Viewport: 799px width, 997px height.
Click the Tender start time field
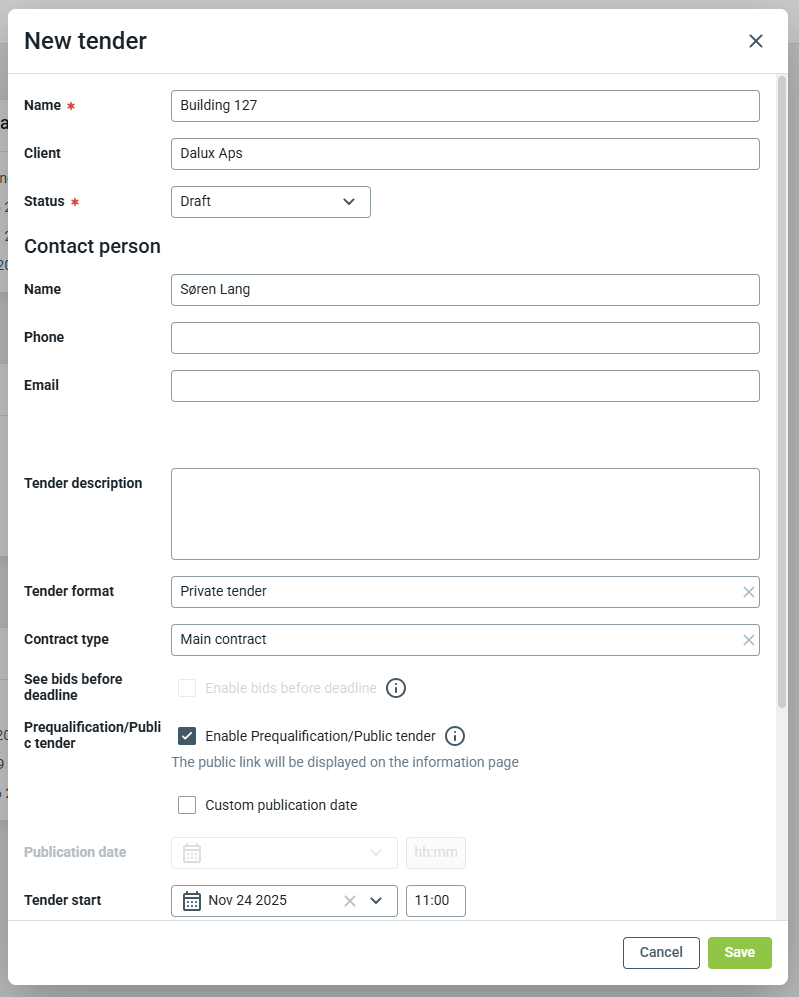435,901
